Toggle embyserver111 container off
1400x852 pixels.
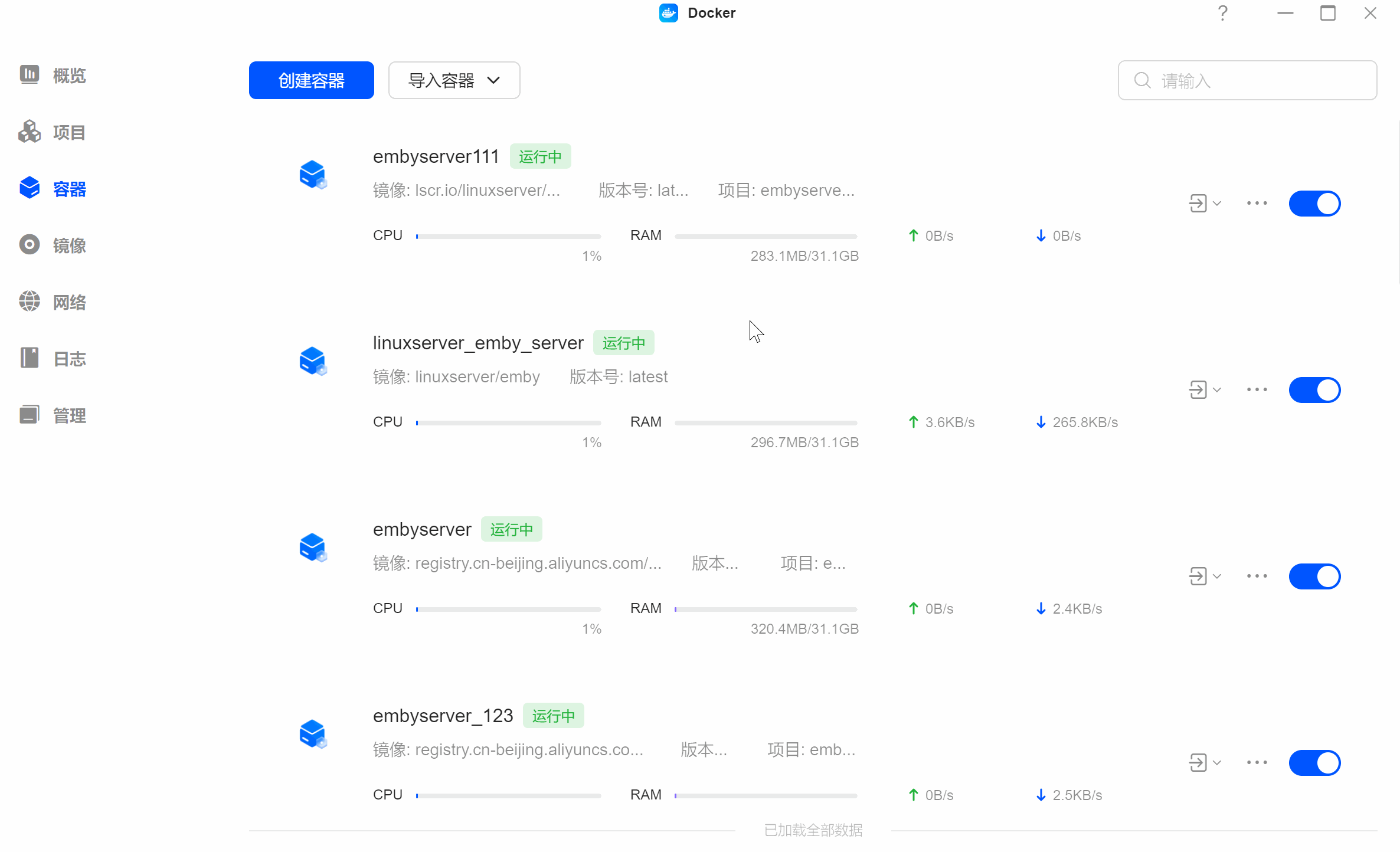(x=1314, y=204)
